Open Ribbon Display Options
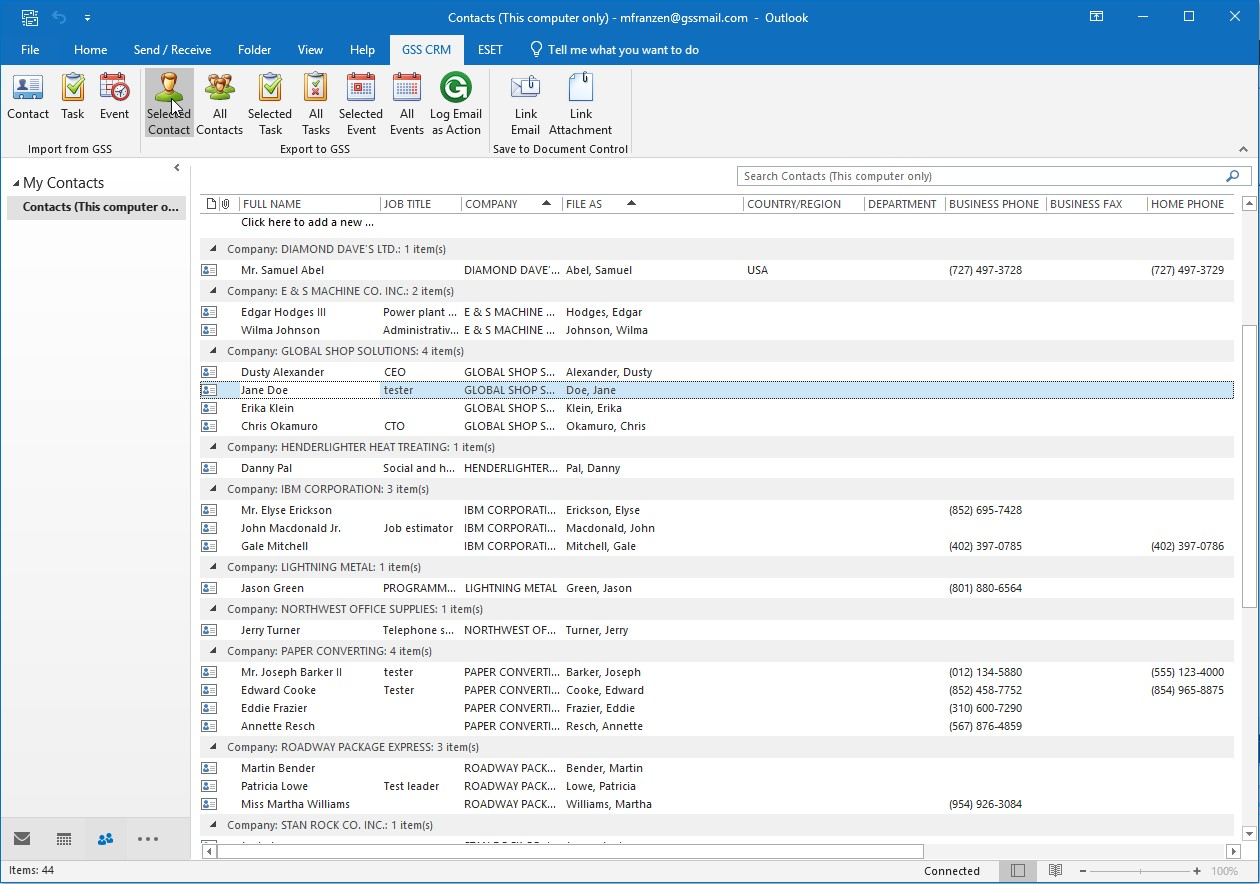The width and height of the screenshot is (1260, 884). [1097, 17]
